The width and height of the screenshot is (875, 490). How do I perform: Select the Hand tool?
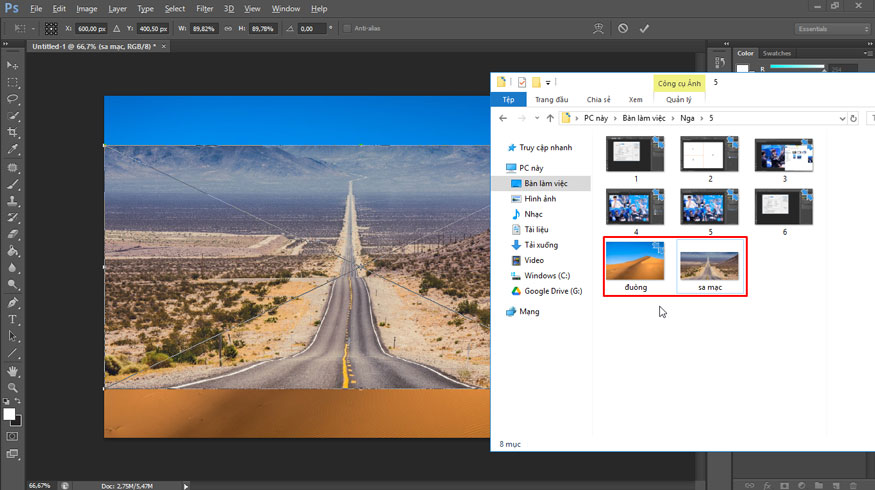pos(13,370)
